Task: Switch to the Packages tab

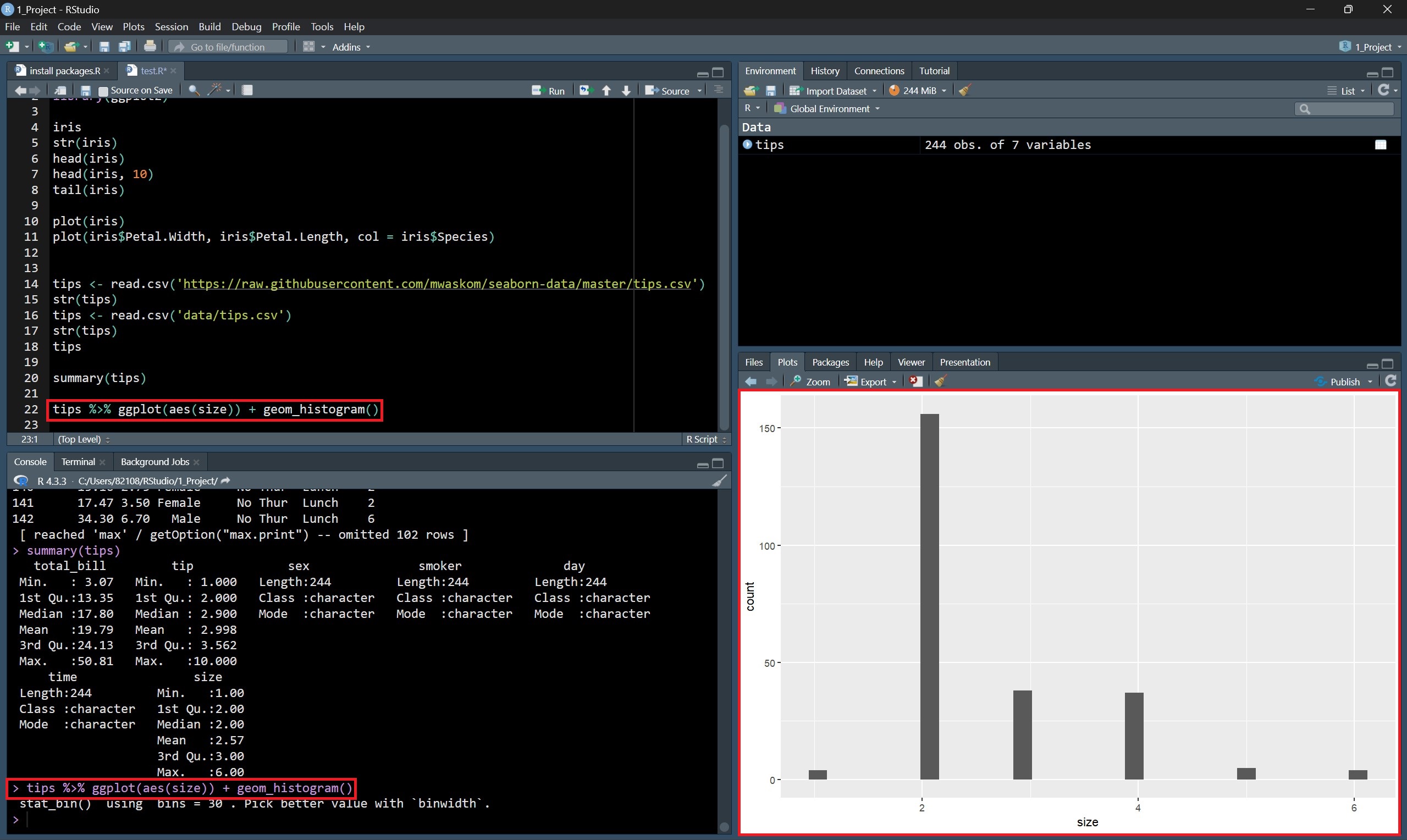Action: pos(830,362)
